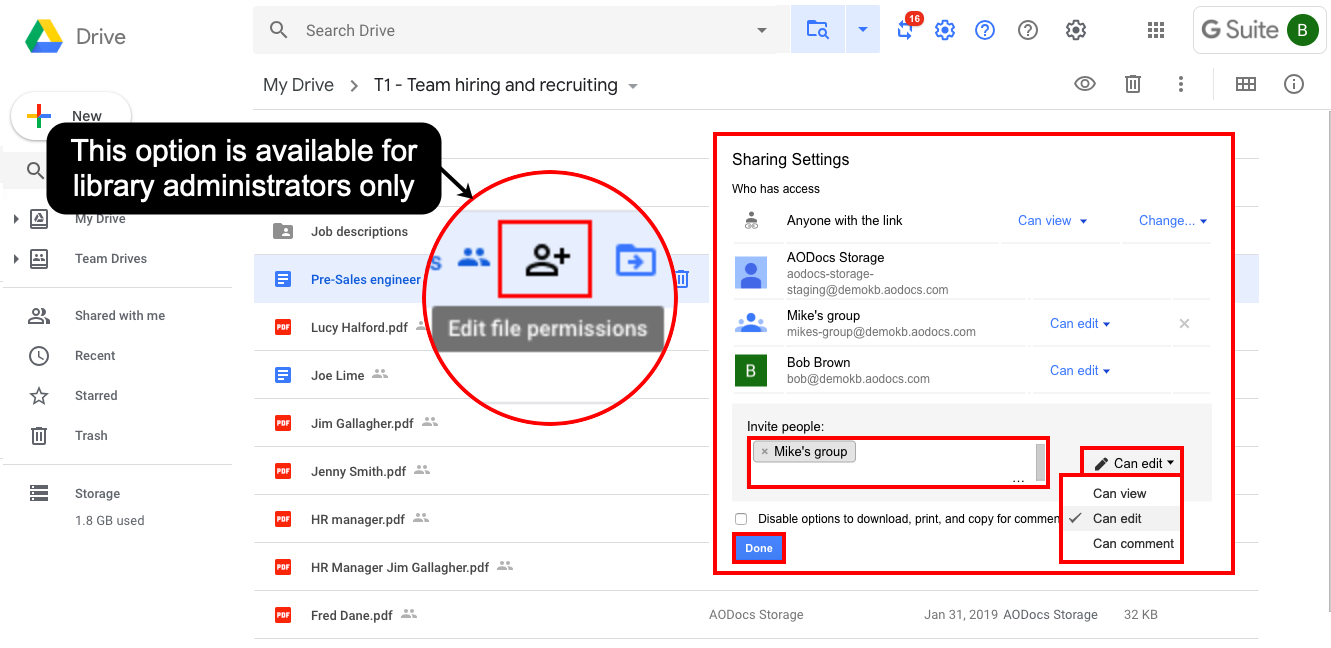Click the Edit file permissions person-plus icon
Image resolution: width=1331 pixels, height=648 pixels.
[546, 259]
